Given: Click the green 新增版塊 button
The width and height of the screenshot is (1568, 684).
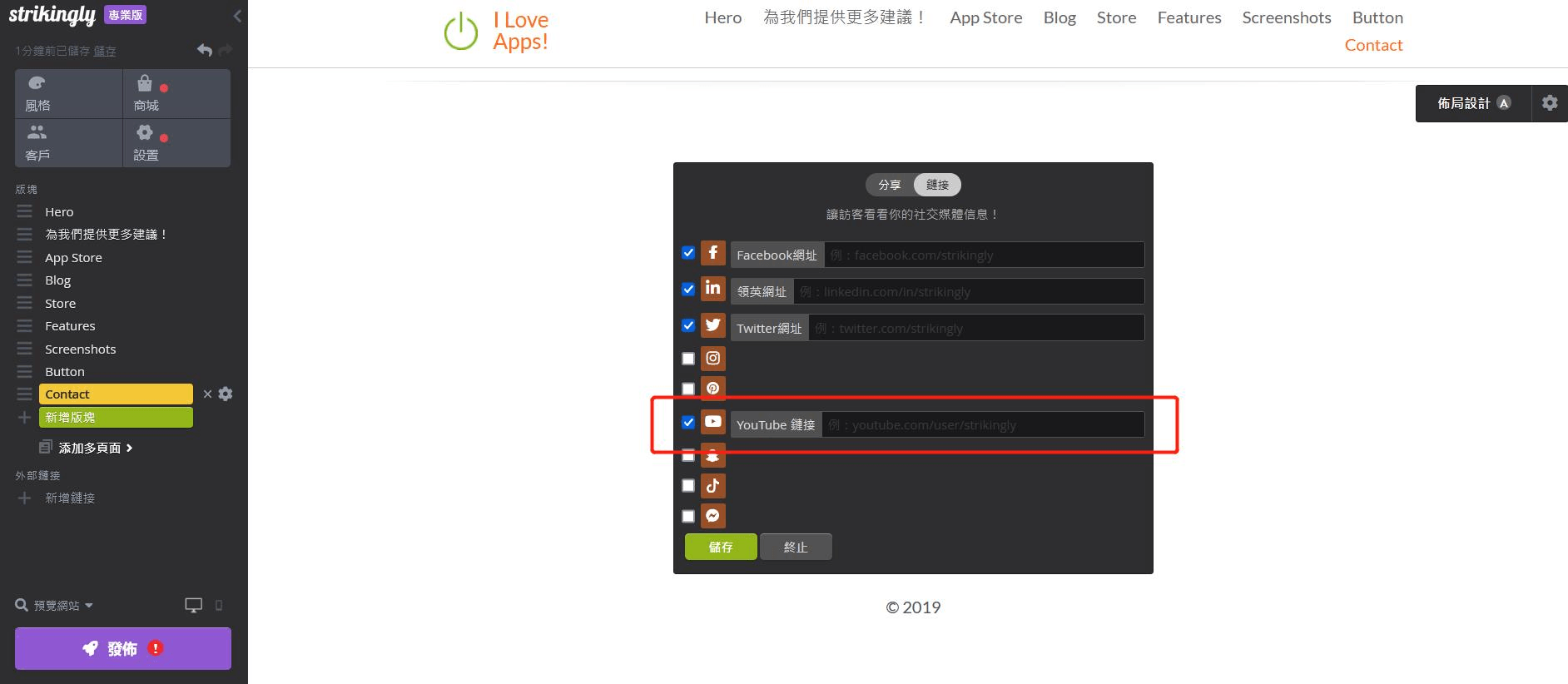Looking at the screenshot, I should (116, 417).
